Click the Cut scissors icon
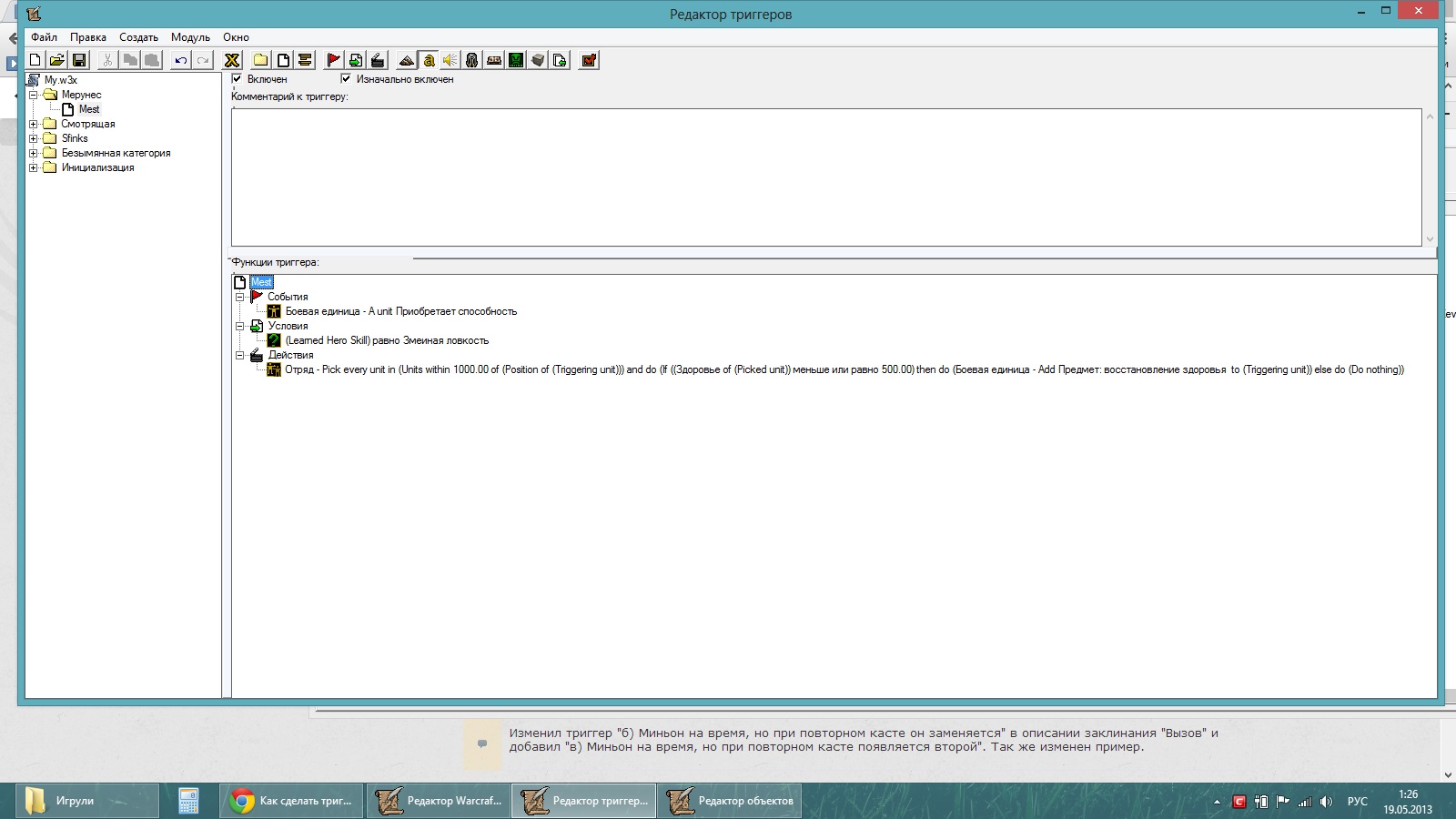Screen dimensions: 1456x819 (107, 60)
